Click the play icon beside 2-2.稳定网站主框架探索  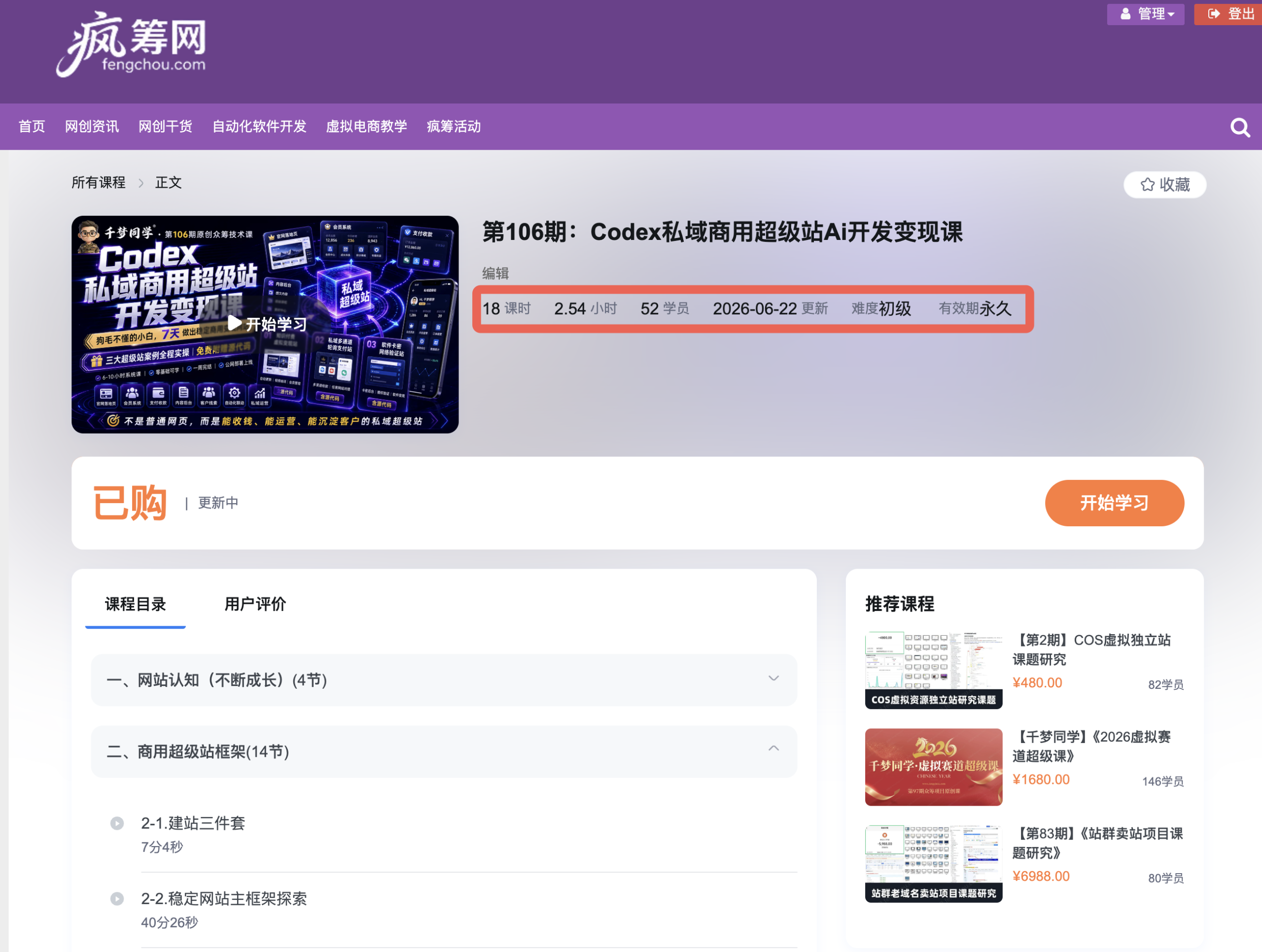(x=117, y=899)
